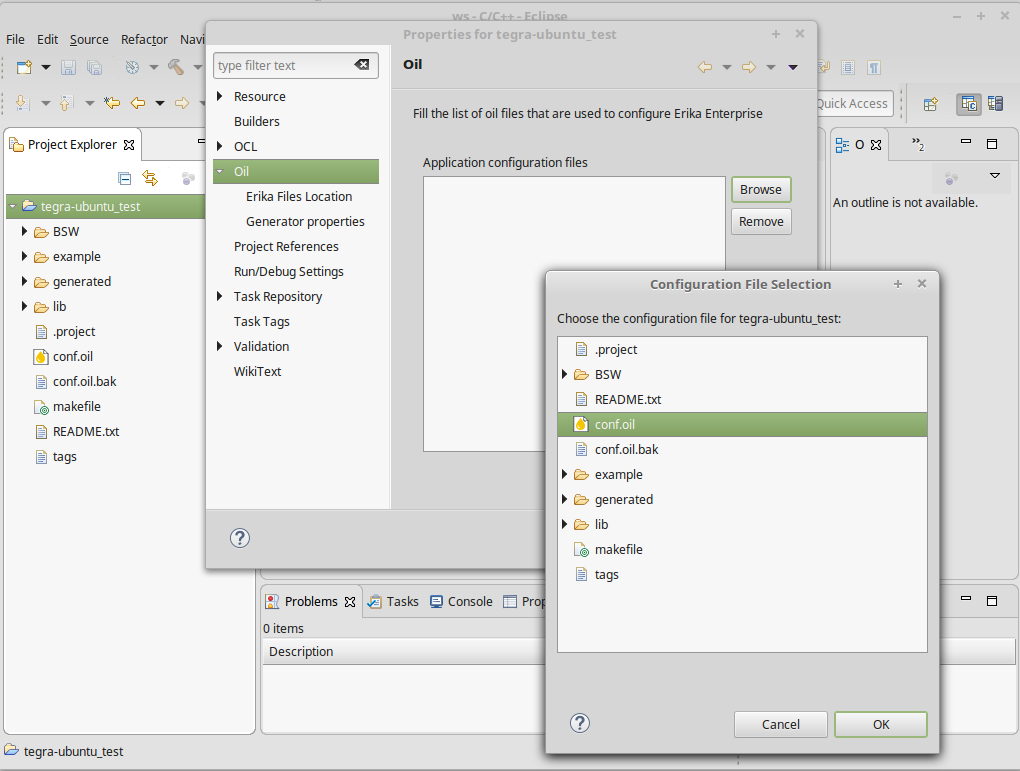Select conf.oil.bak in the file selection list
Image resolution: width=1020 pixels, height=771 pixels.
(742, 450)
